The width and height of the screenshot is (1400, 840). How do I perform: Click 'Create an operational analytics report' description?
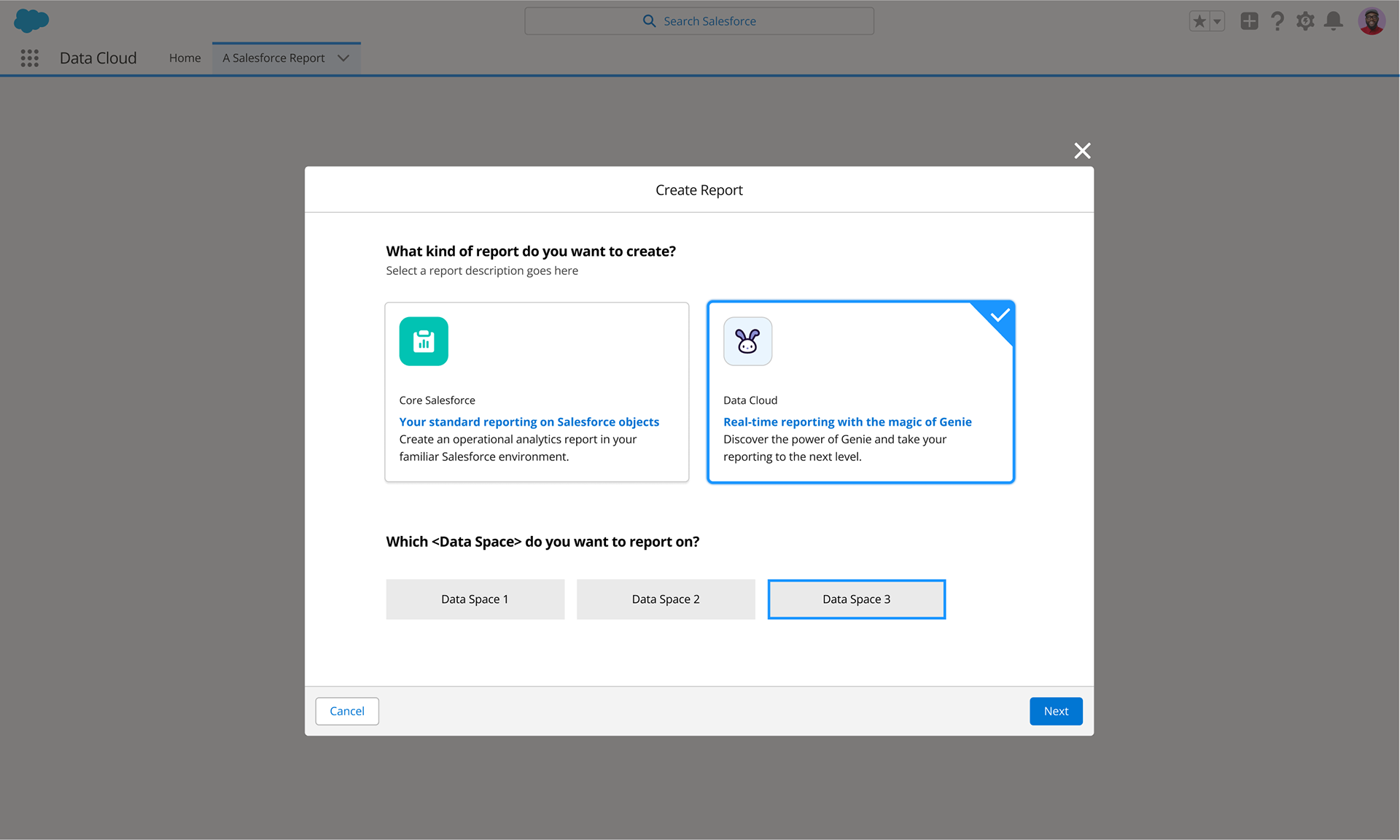tap(518, 448)
